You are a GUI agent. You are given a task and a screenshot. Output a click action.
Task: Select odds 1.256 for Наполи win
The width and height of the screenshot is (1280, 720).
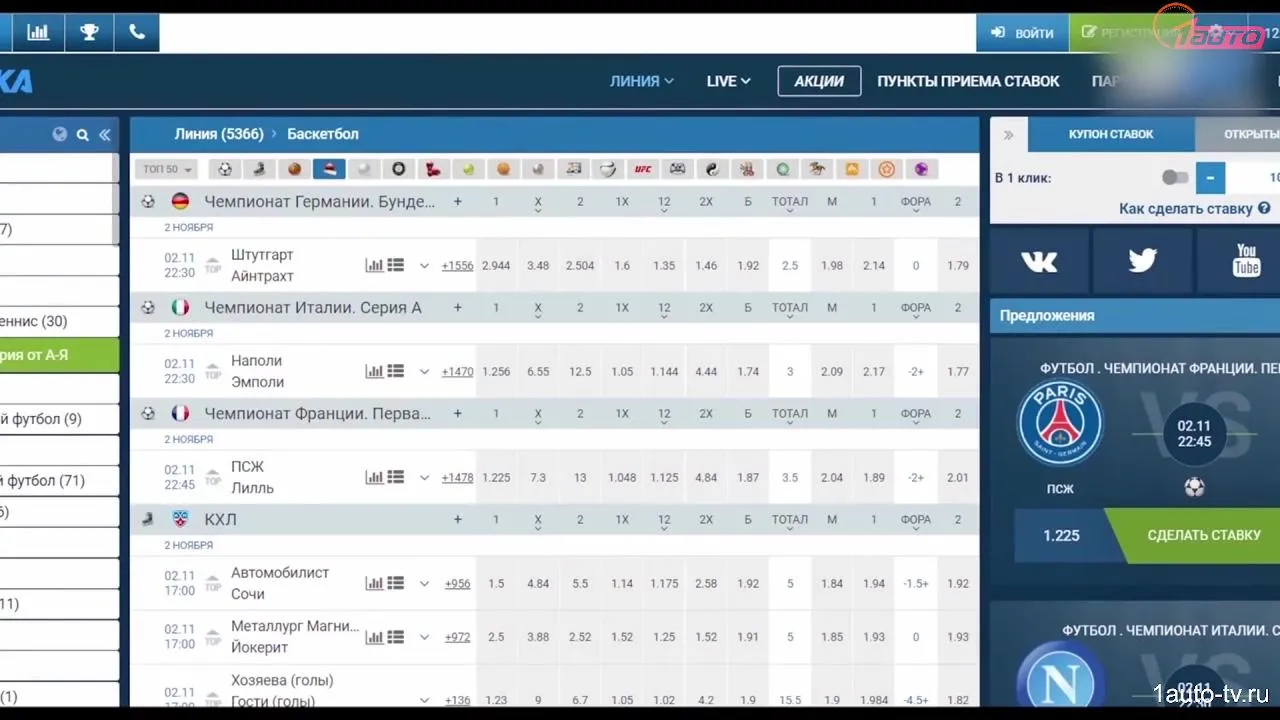tap(496, 371)
